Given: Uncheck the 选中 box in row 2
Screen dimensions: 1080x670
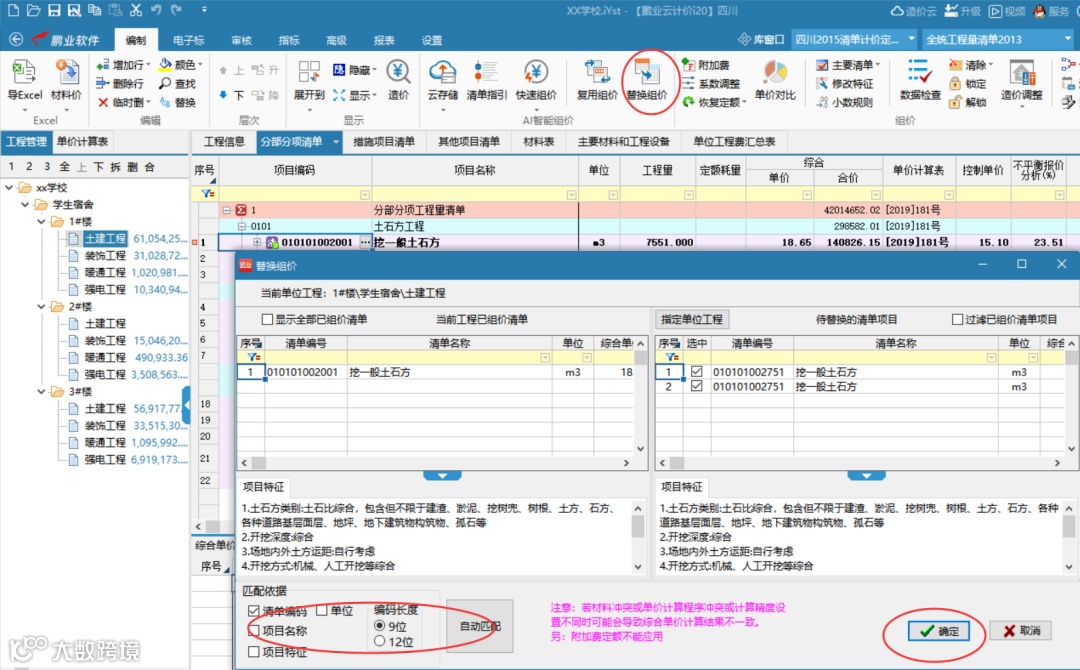Looking at the screenshot, I should pos(696,386).
